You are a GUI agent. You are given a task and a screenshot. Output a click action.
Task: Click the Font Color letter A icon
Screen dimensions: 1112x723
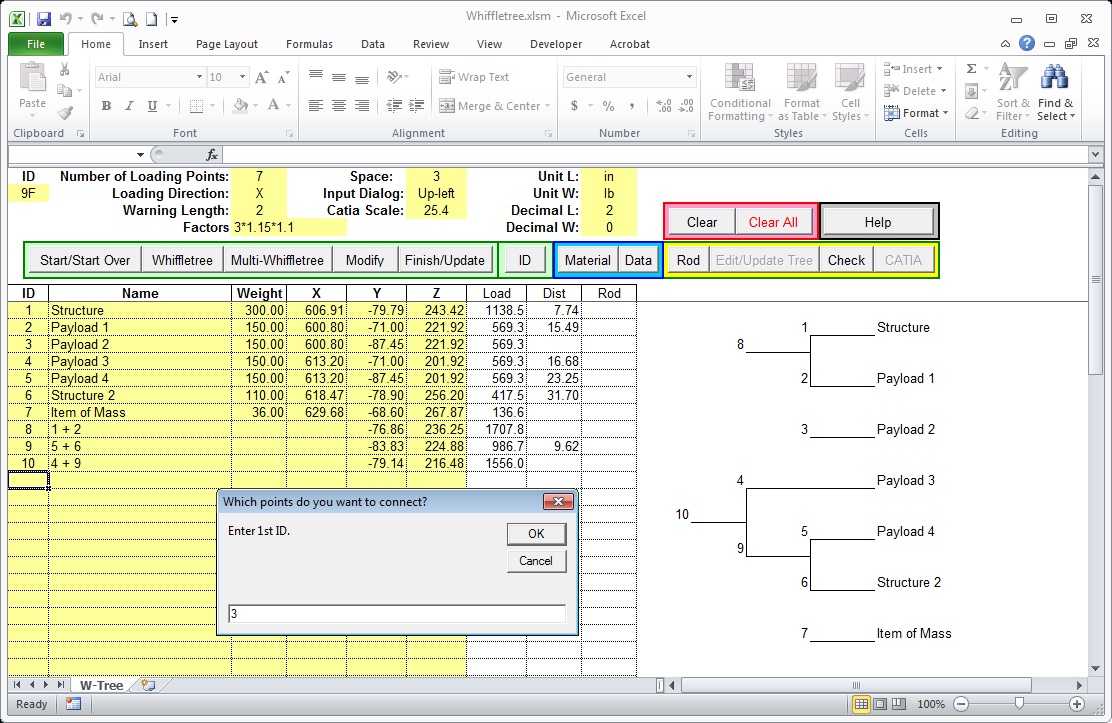coord(274,106)
